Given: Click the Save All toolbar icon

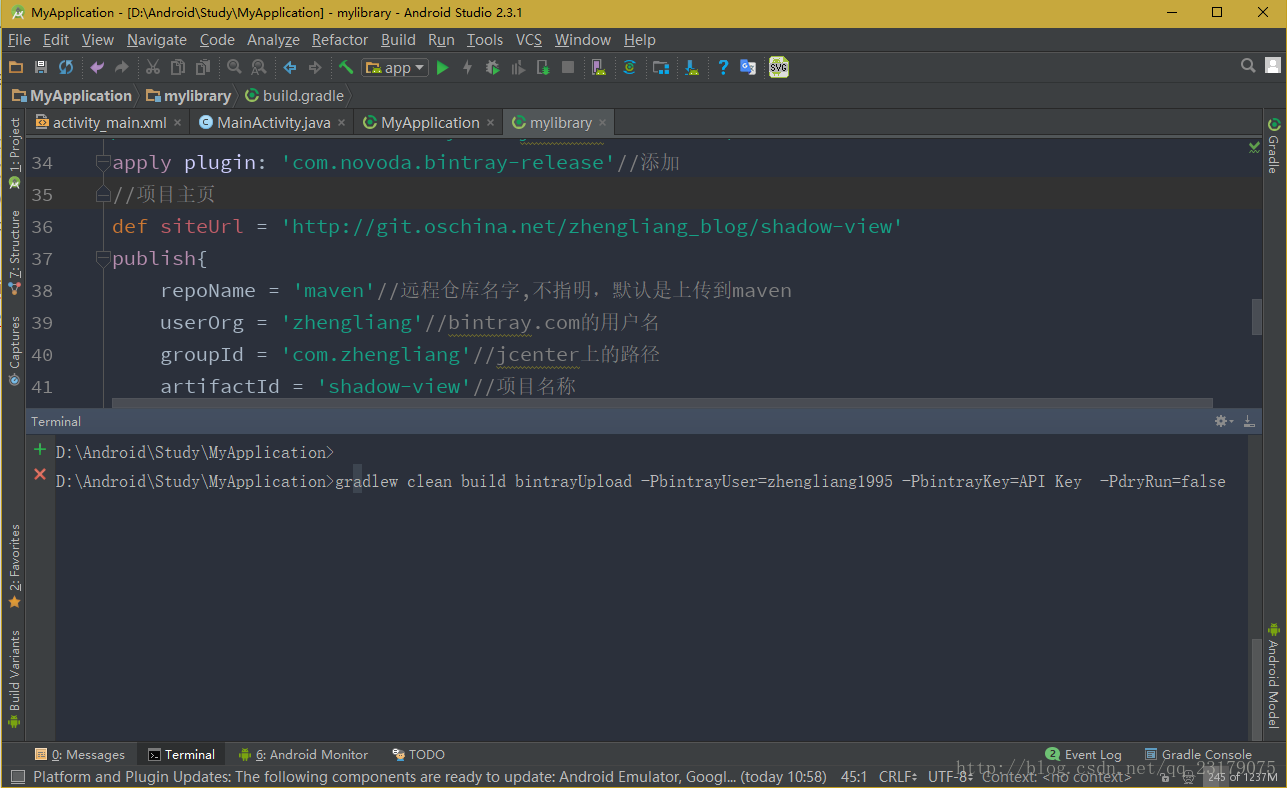Looking at the screenshot, I should (x=41, y=67).
